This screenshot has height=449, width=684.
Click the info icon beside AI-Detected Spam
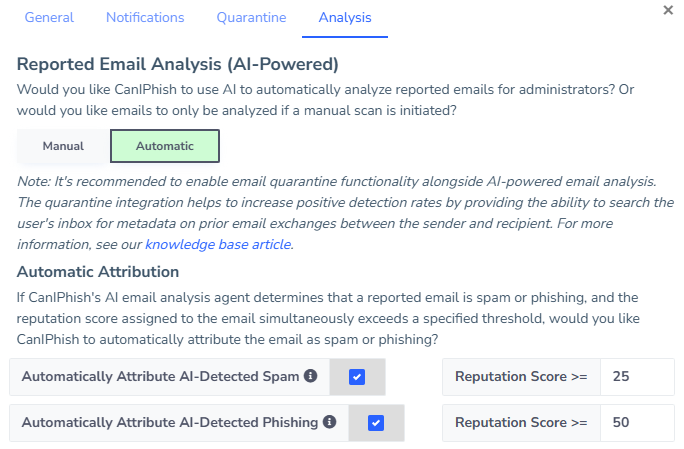coord(310,377)
